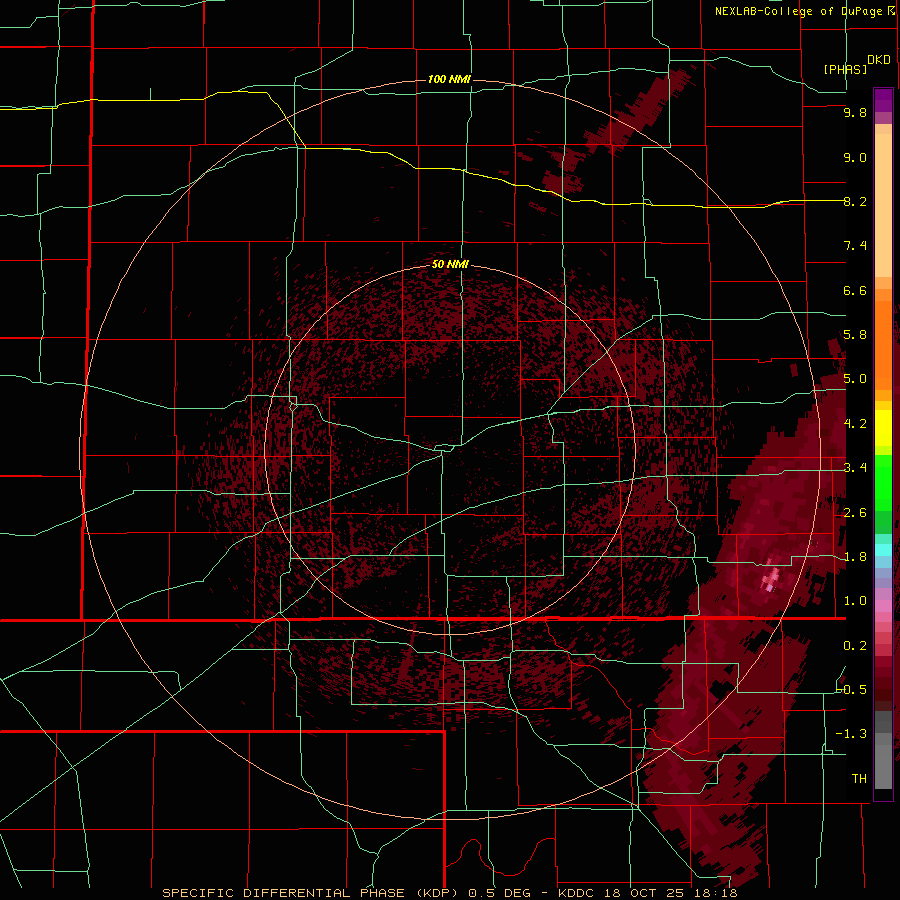The height and width of the screenshot is (900, 900).
Task: Click the [PHAS] units label
Action: coord(845,69)
